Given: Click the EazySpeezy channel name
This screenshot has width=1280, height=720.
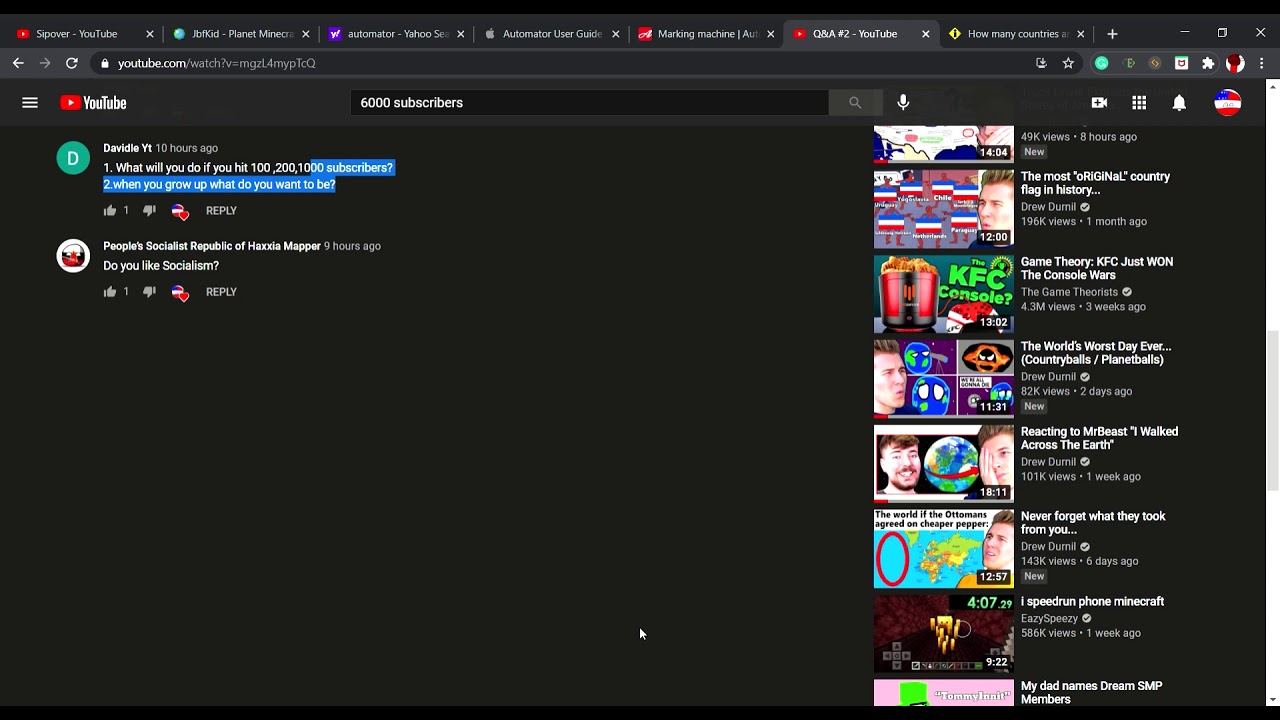Looking at the screenshot, I should click(x=1049, y=619).
